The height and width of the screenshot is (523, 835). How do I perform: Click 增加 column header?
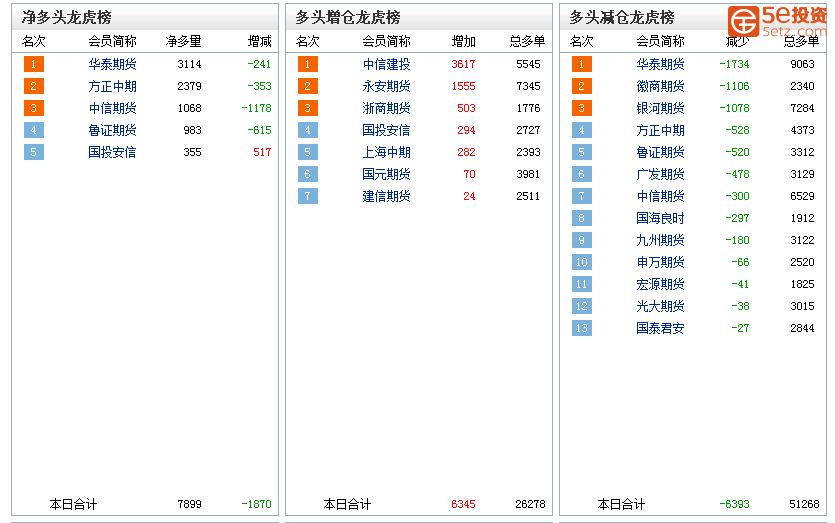463,41
